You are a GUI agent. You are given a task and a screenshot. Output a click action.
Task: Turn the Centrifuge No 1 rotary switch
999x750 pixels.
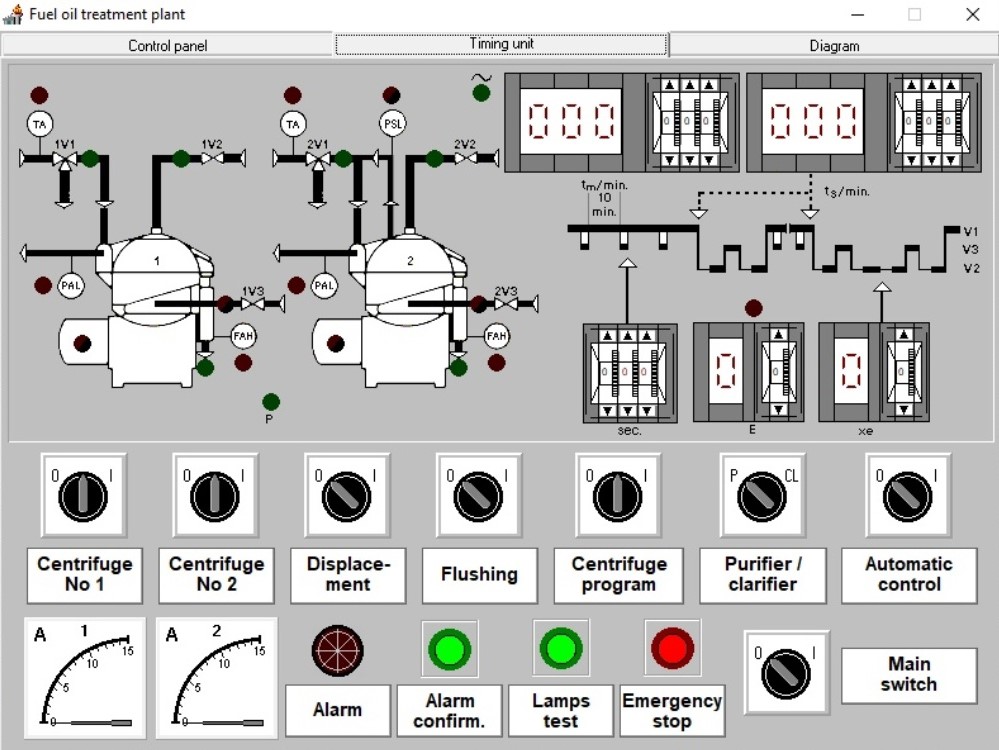[x=83, y=495]
